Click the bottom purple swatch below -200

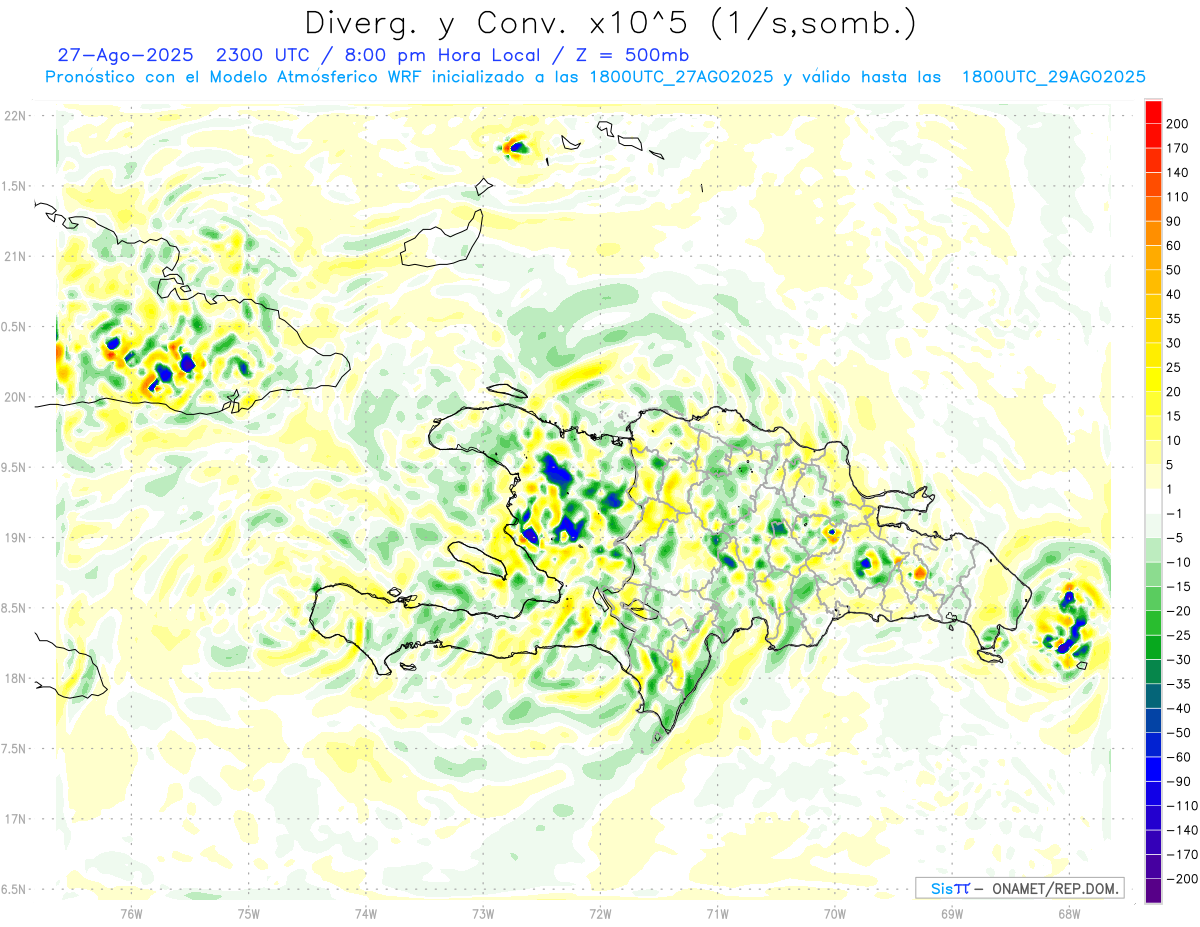[x=1153, y=891]
